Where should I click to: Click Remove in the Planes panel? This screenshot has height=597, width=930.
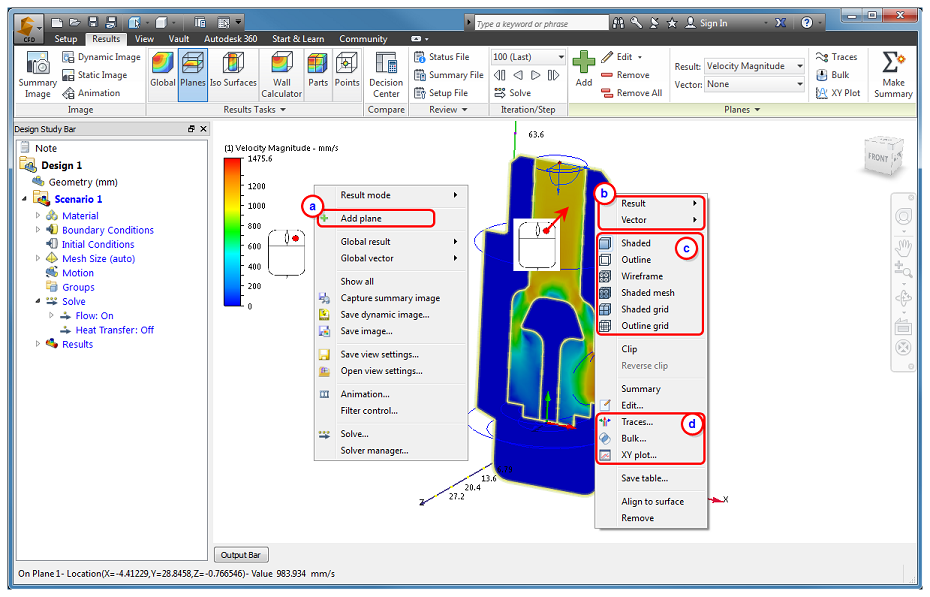tap(625, 75)
